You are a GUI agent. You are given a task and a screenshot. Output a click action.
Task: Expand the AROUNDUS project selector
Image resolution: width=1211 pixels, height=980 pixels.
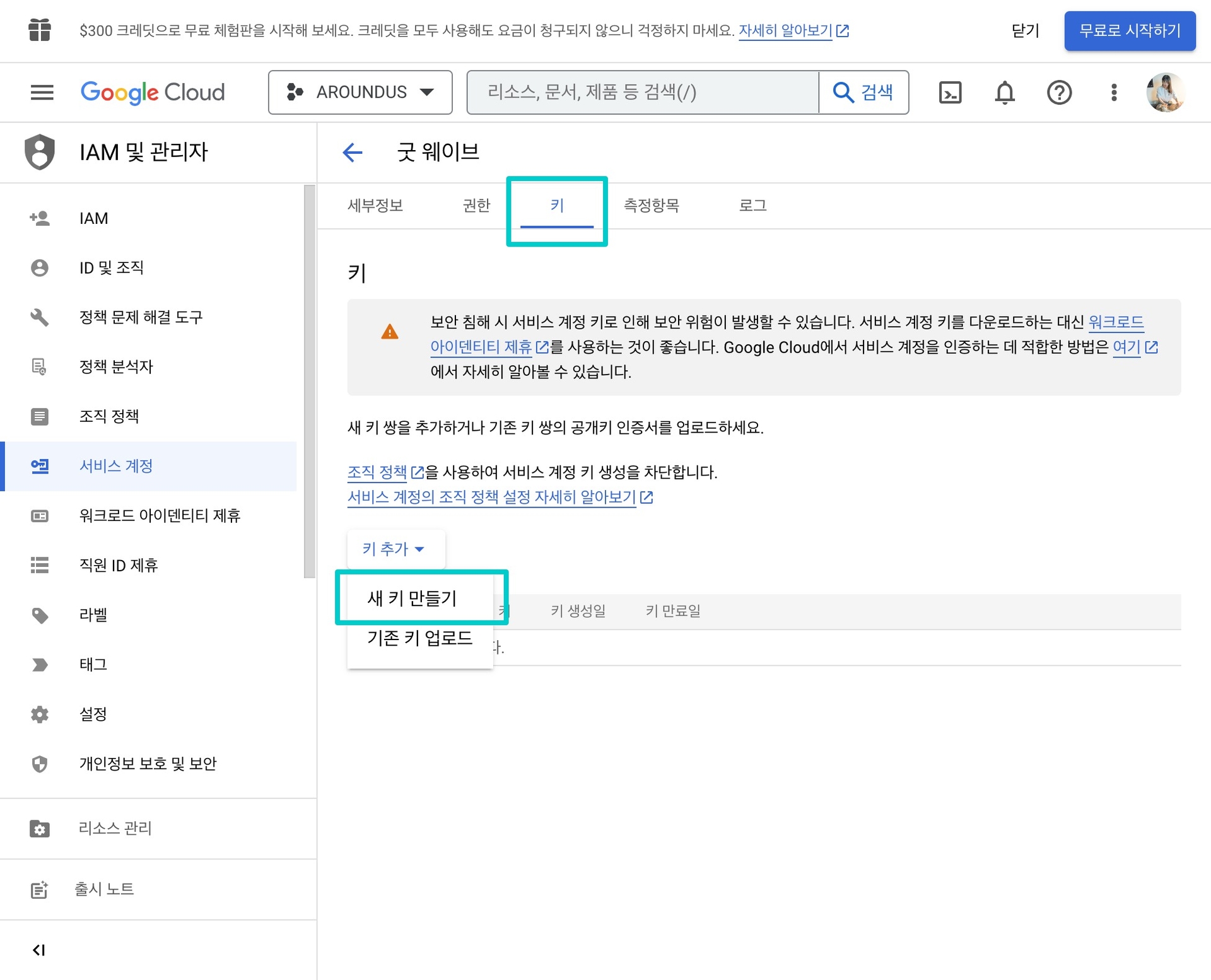click(360, 92)
